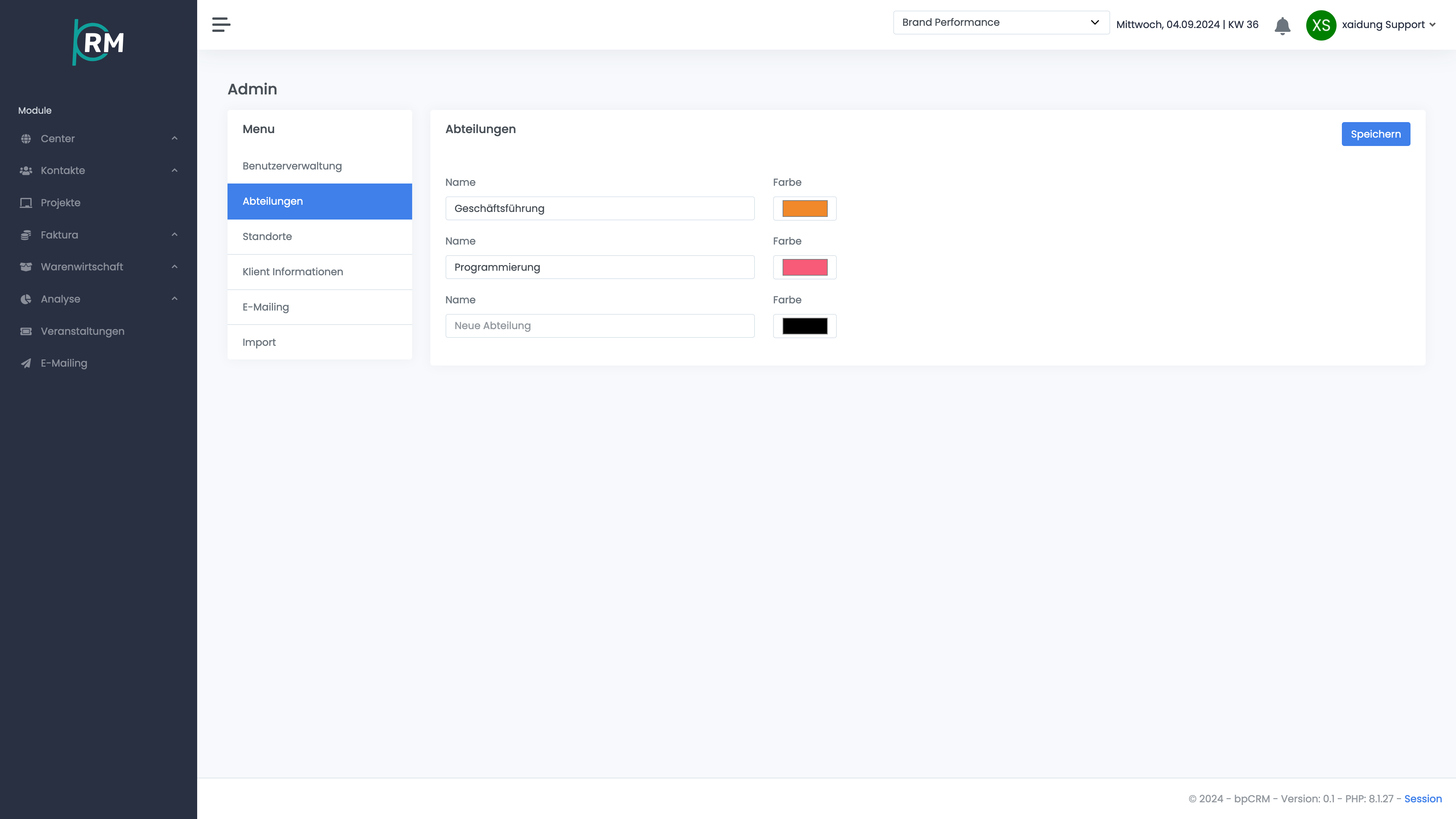Follow the Session link in footer
The image size is (1456, 819).
click(x=1423, y=799)
